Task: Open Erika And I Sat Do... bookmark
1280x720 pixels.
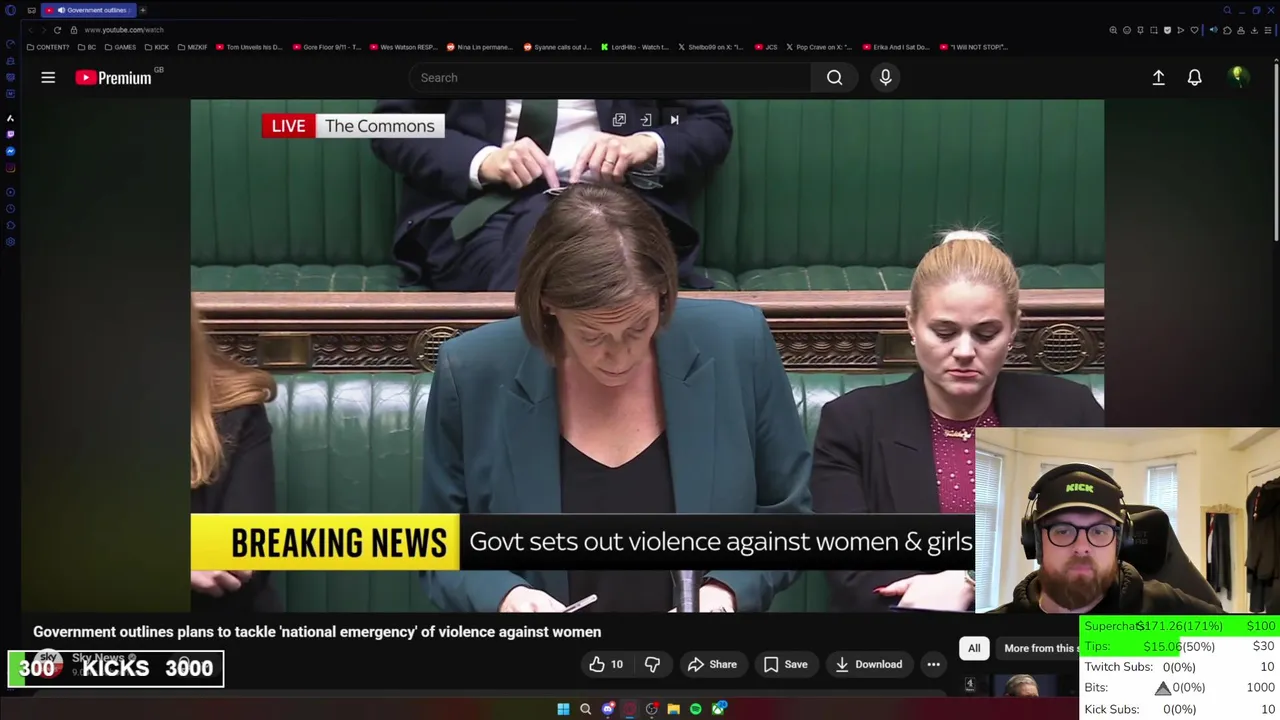Action: point(895,47)
